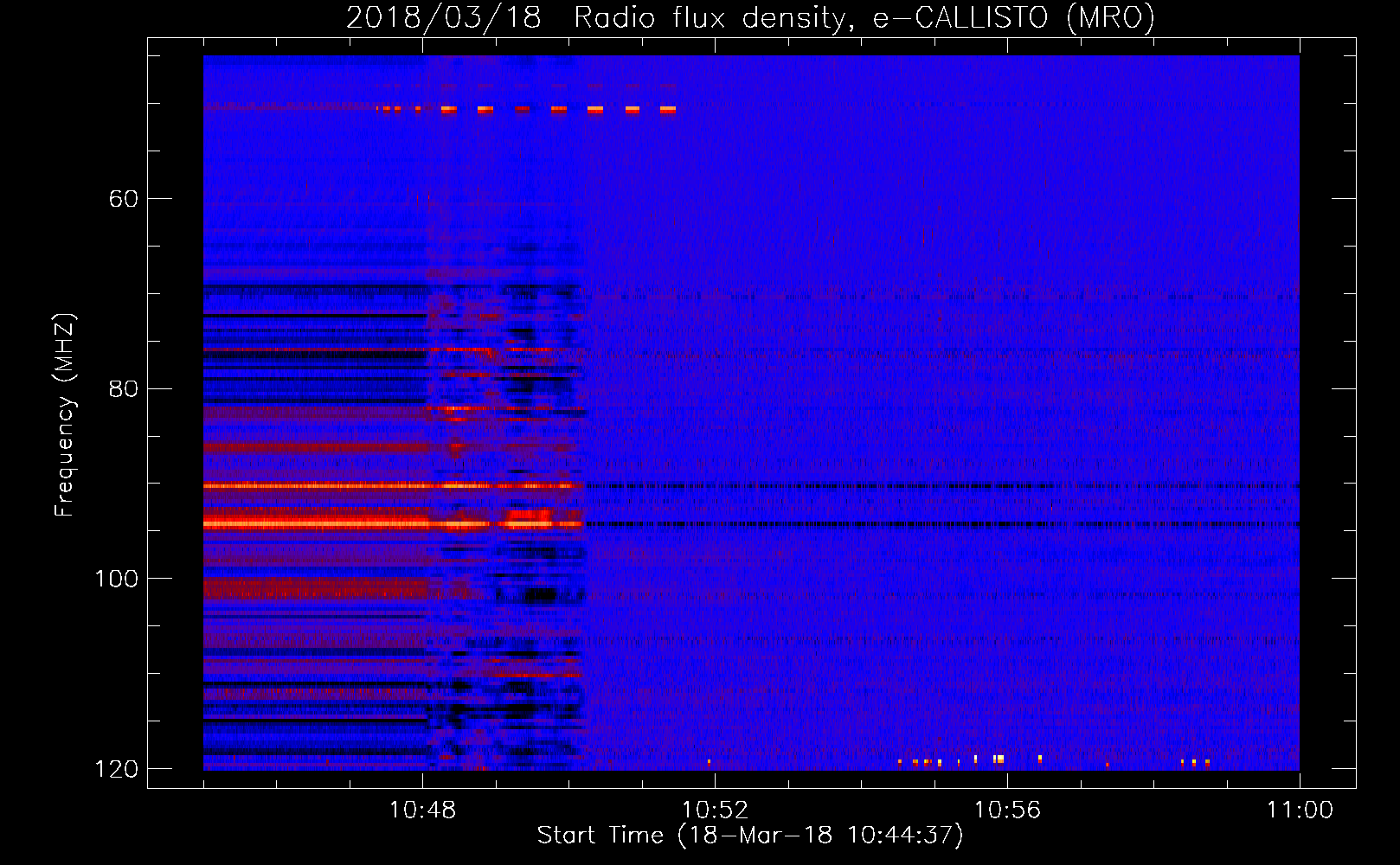Click the '120' frequency tick label
This screenshot has width=1400, height=865.
(116, 769)
